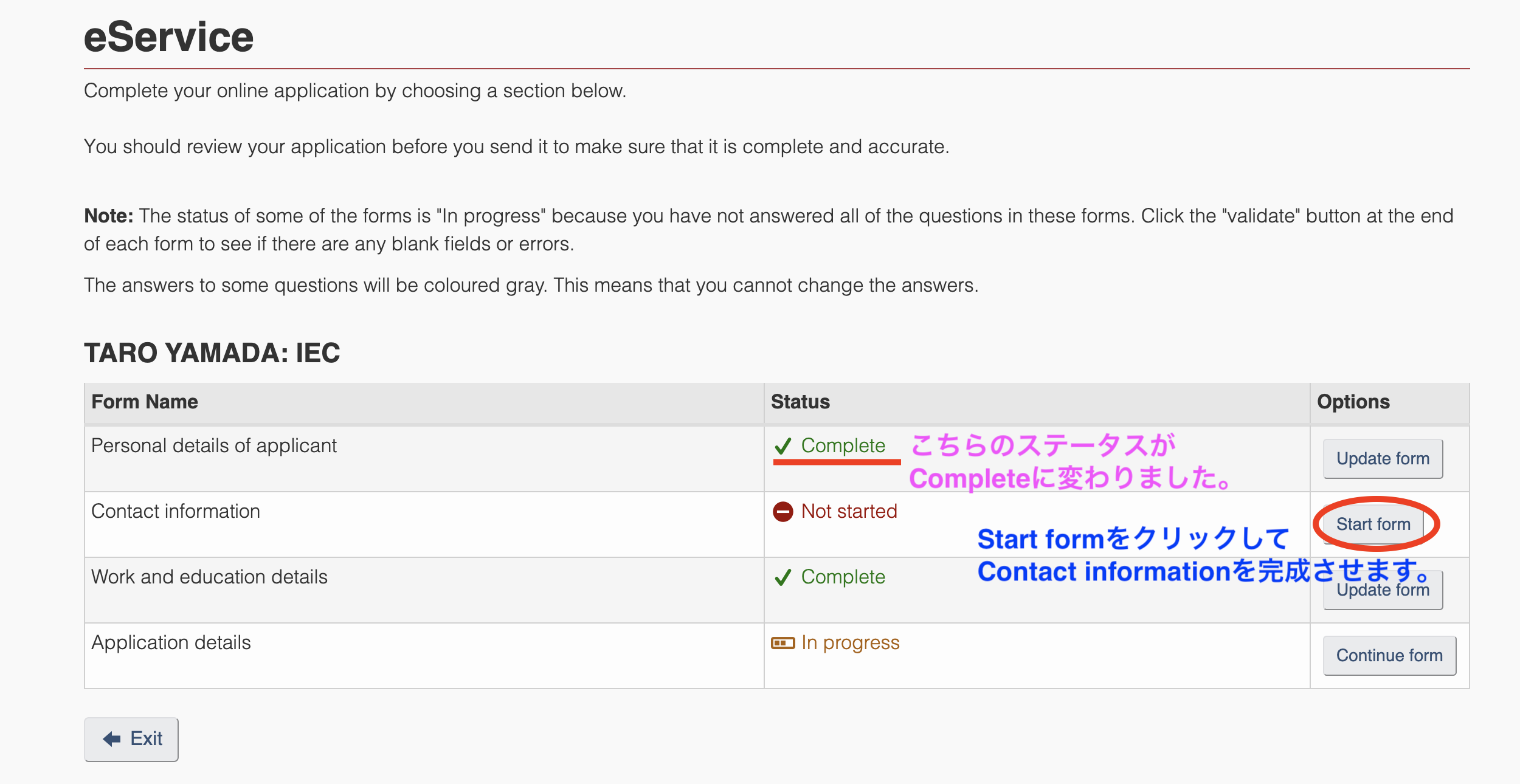Click the red Not started status icon
The height and width of the screenshot is (784, 1520).
782,512
